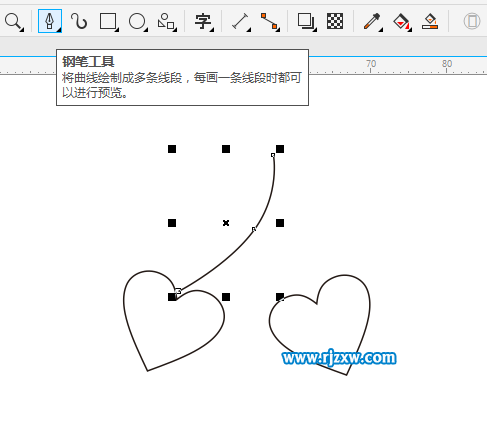Click the curve's top end node
Image resolution: width=487 pixels, height=444 pixels.
pos(273,155)
